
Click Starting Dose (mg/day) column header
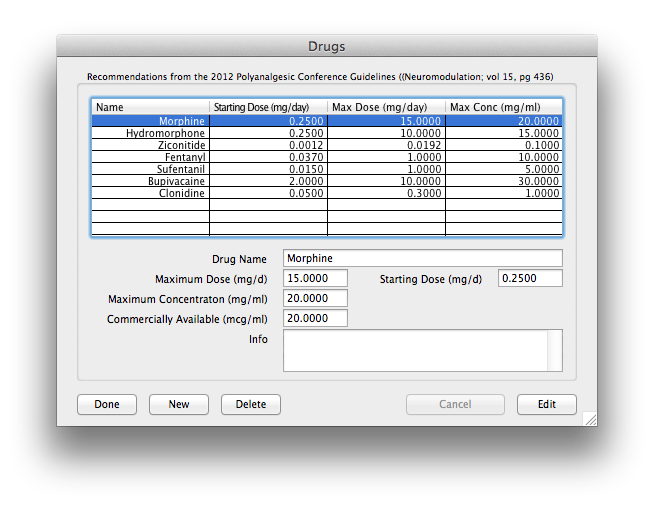click(x=268, y=107)
